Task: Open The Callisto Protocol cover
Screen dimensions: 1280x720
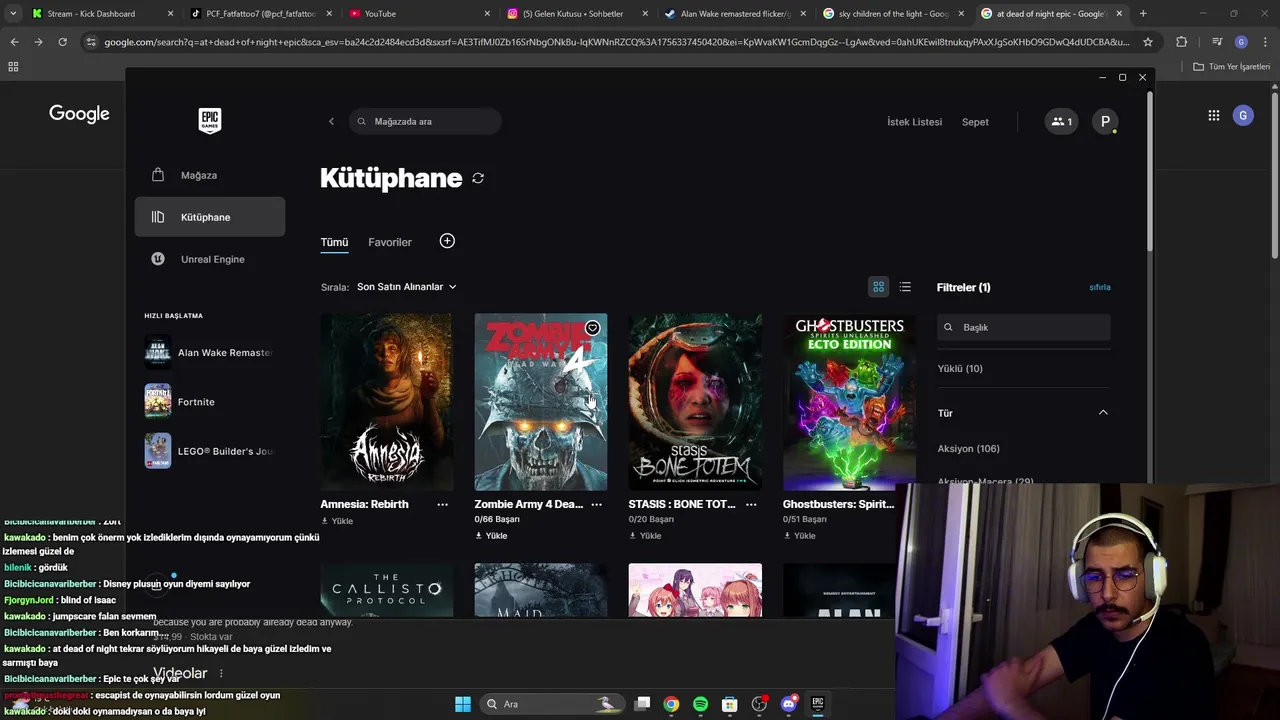Action: 386,590
